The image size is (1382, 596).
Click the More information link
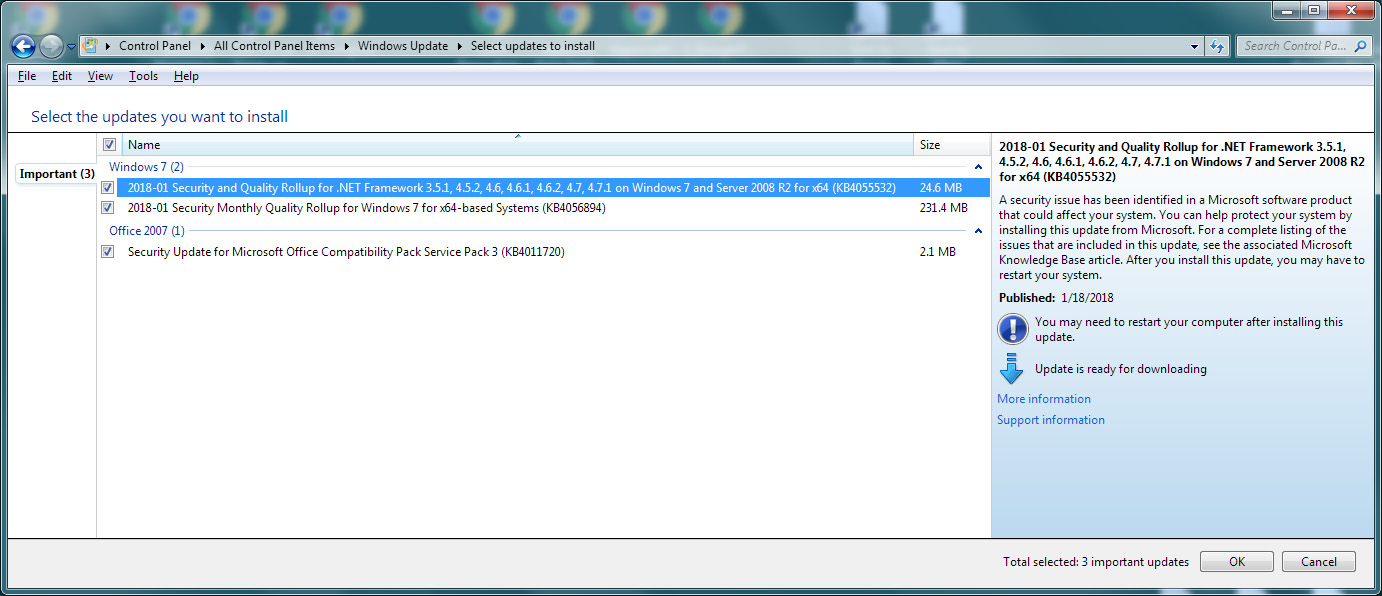tap(1043, 399)
